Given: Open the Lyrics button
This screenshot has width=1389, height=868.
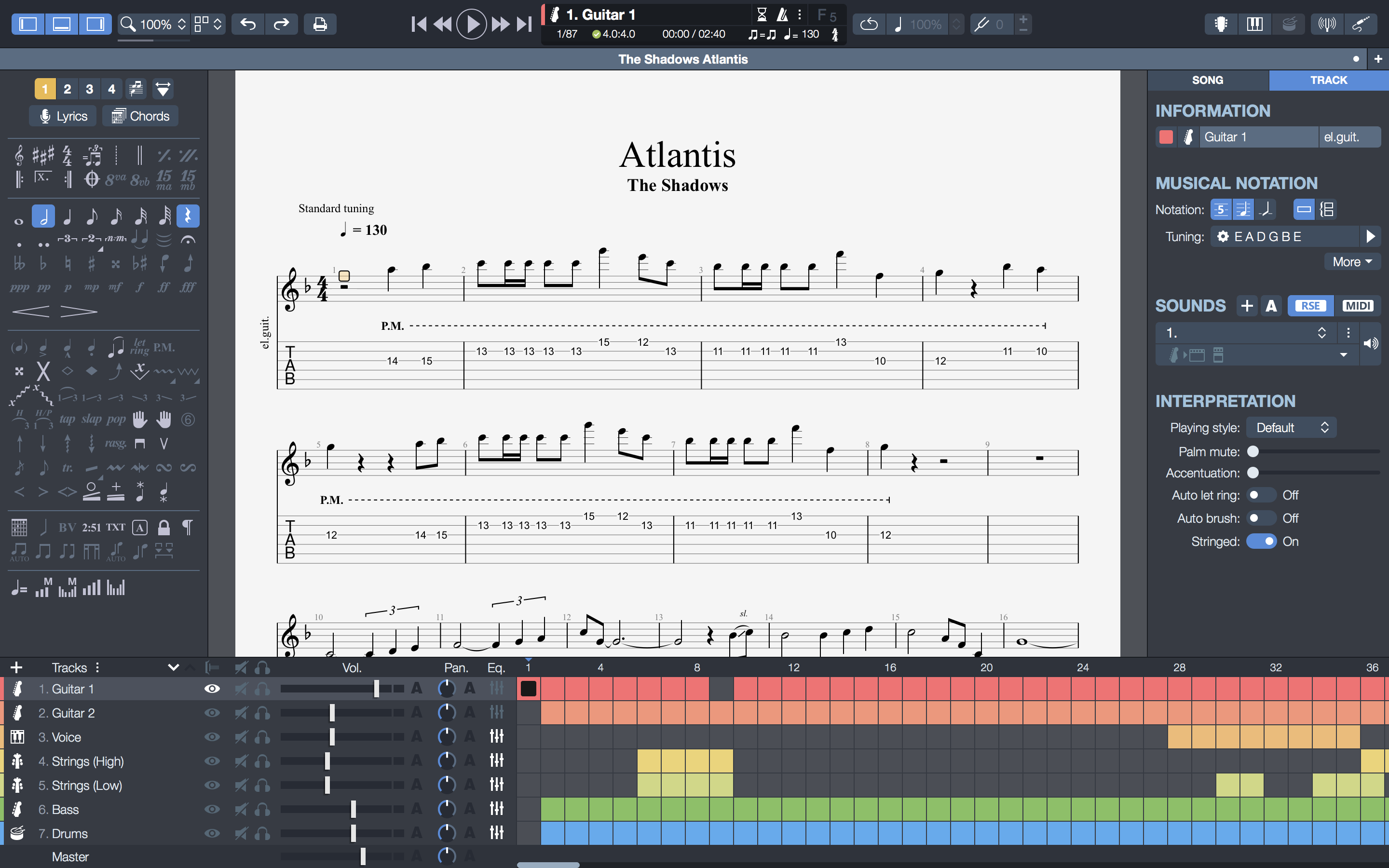Looking at the screenshot, I should [x=63, y=116].
